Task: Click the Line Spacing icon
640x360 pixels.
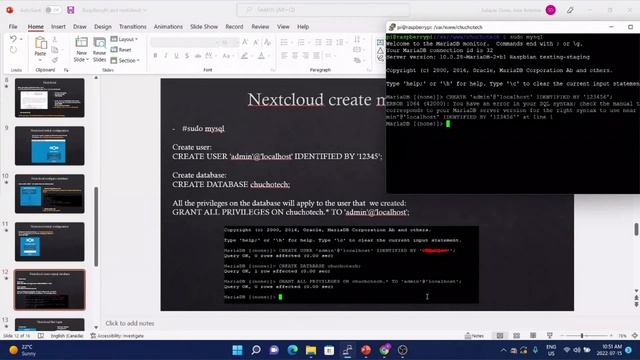Action: [x=341, y=42]
